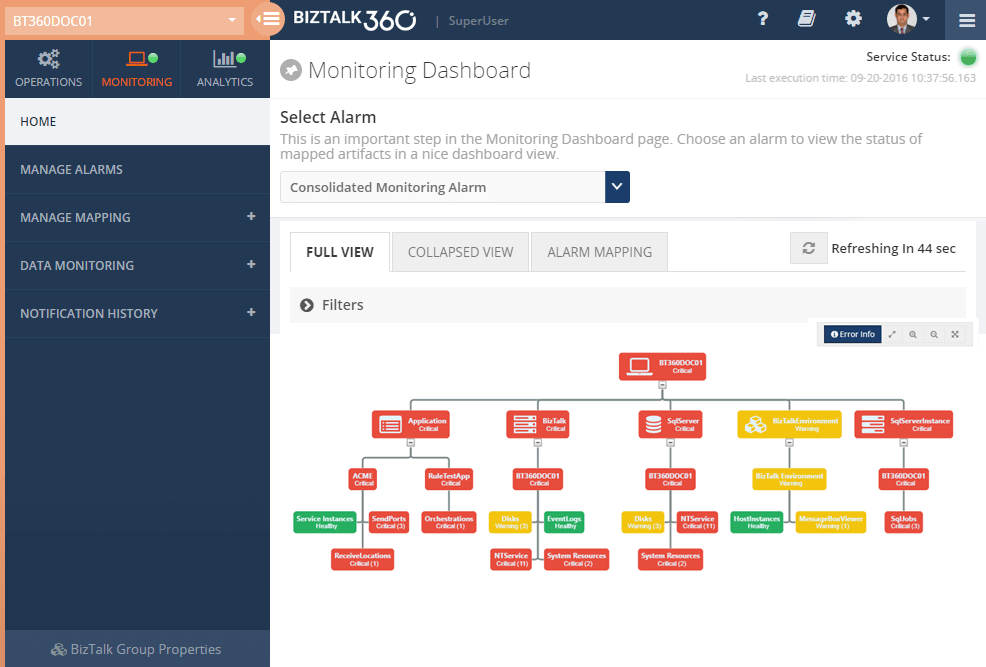
Task: Collapse the SqlServerInstance node branch
Action: pos(904,443)
